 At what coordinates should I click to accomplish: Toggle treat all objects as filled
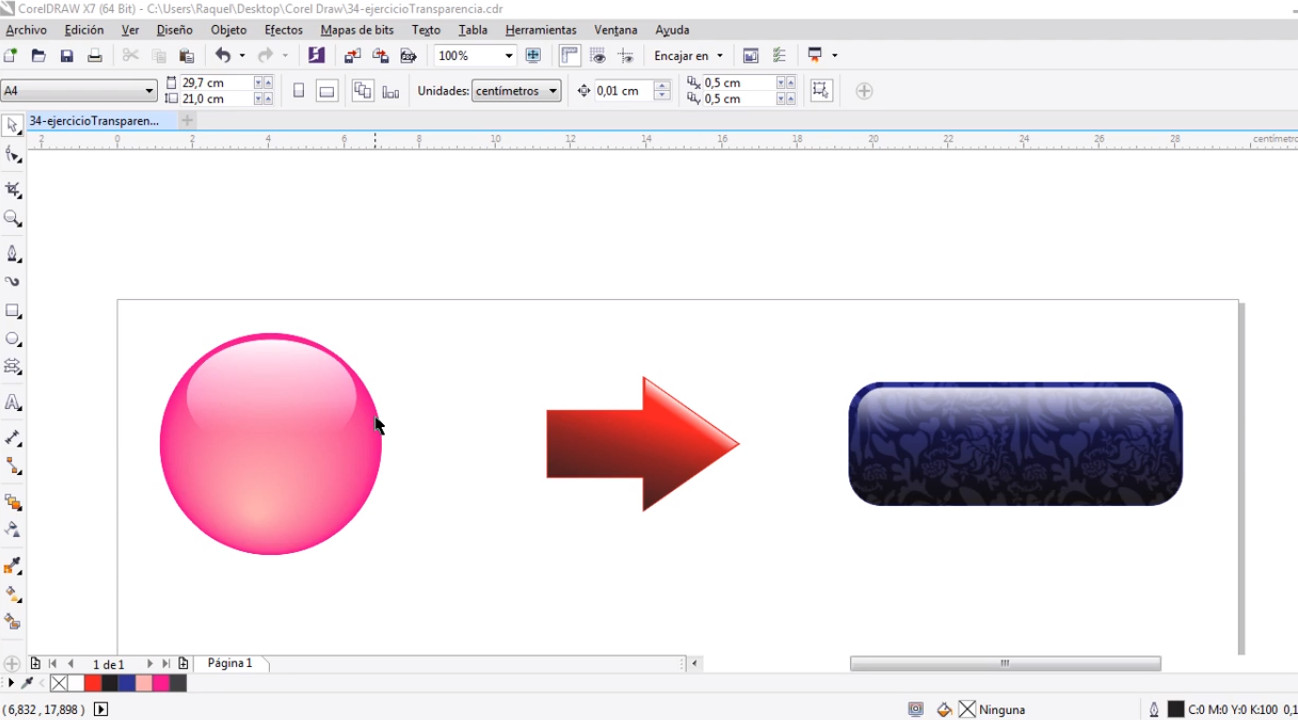pos(821,90)
